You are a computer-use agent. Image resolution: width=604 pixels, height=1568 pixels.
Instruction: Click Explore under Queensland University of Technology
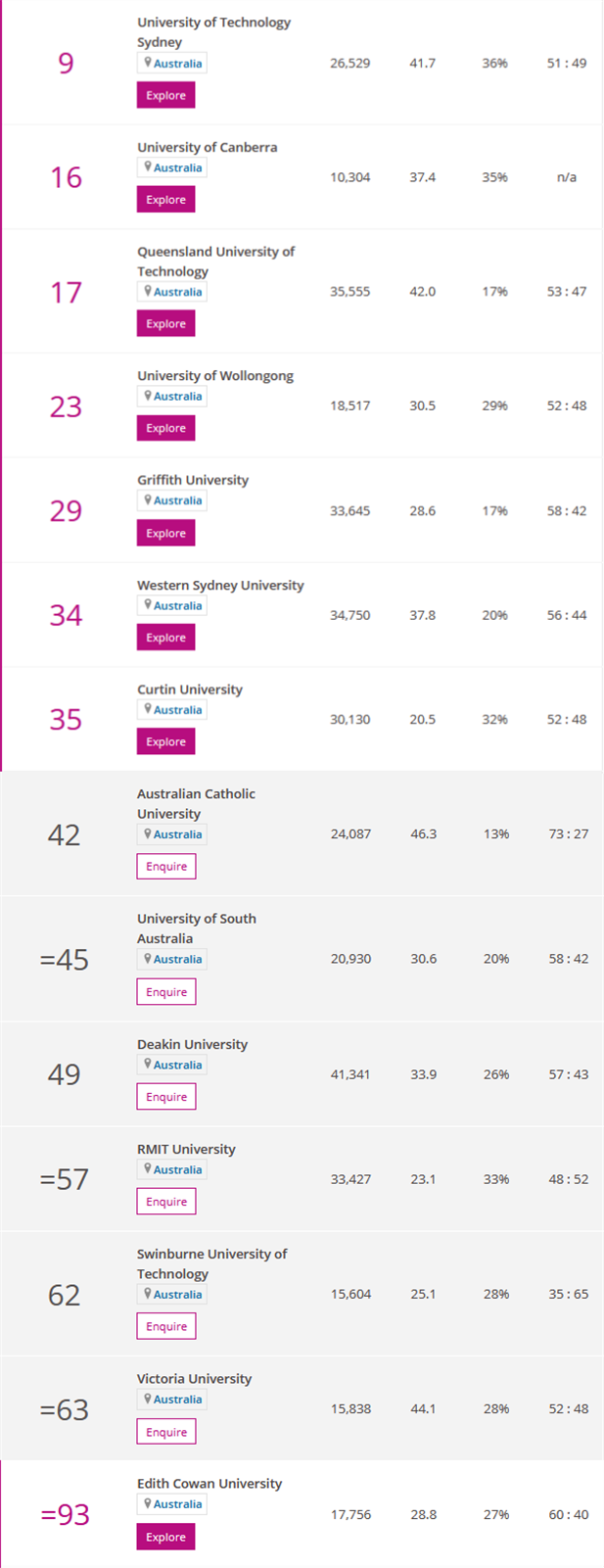165,324
